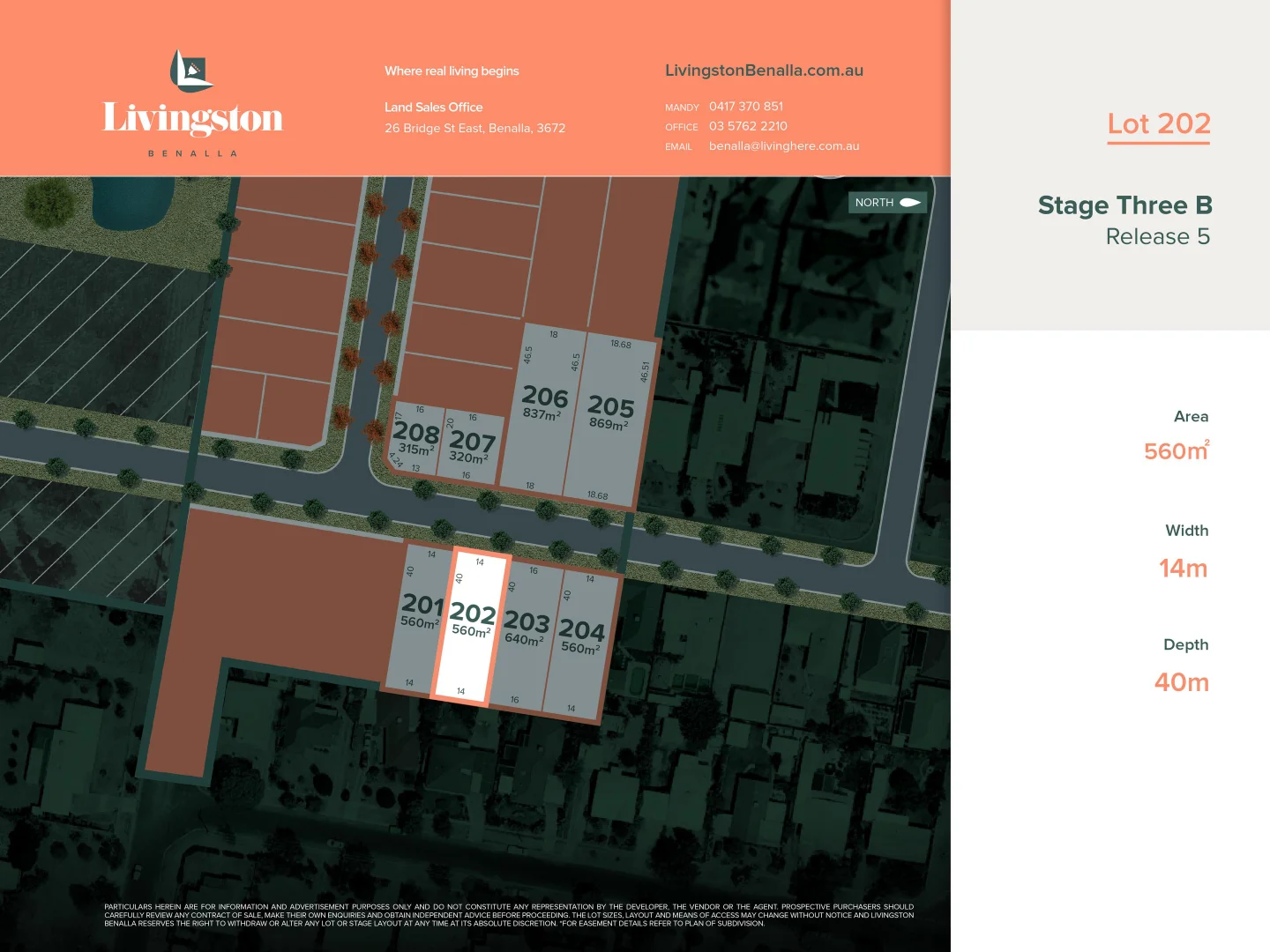Open the LivingstonBenalla.com.au website link

pos(764,71)
